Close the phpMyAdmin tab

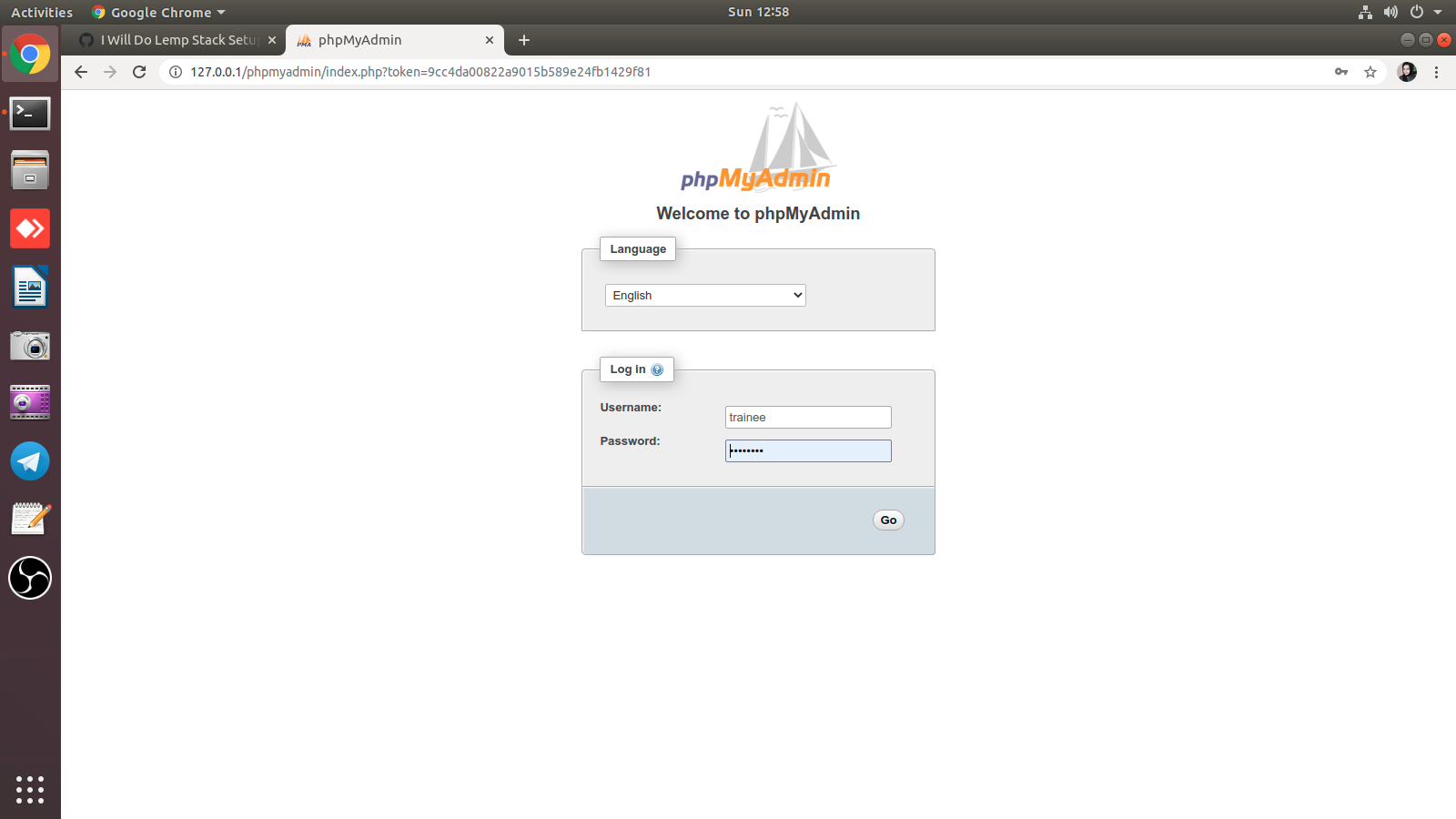pos(490,40)
